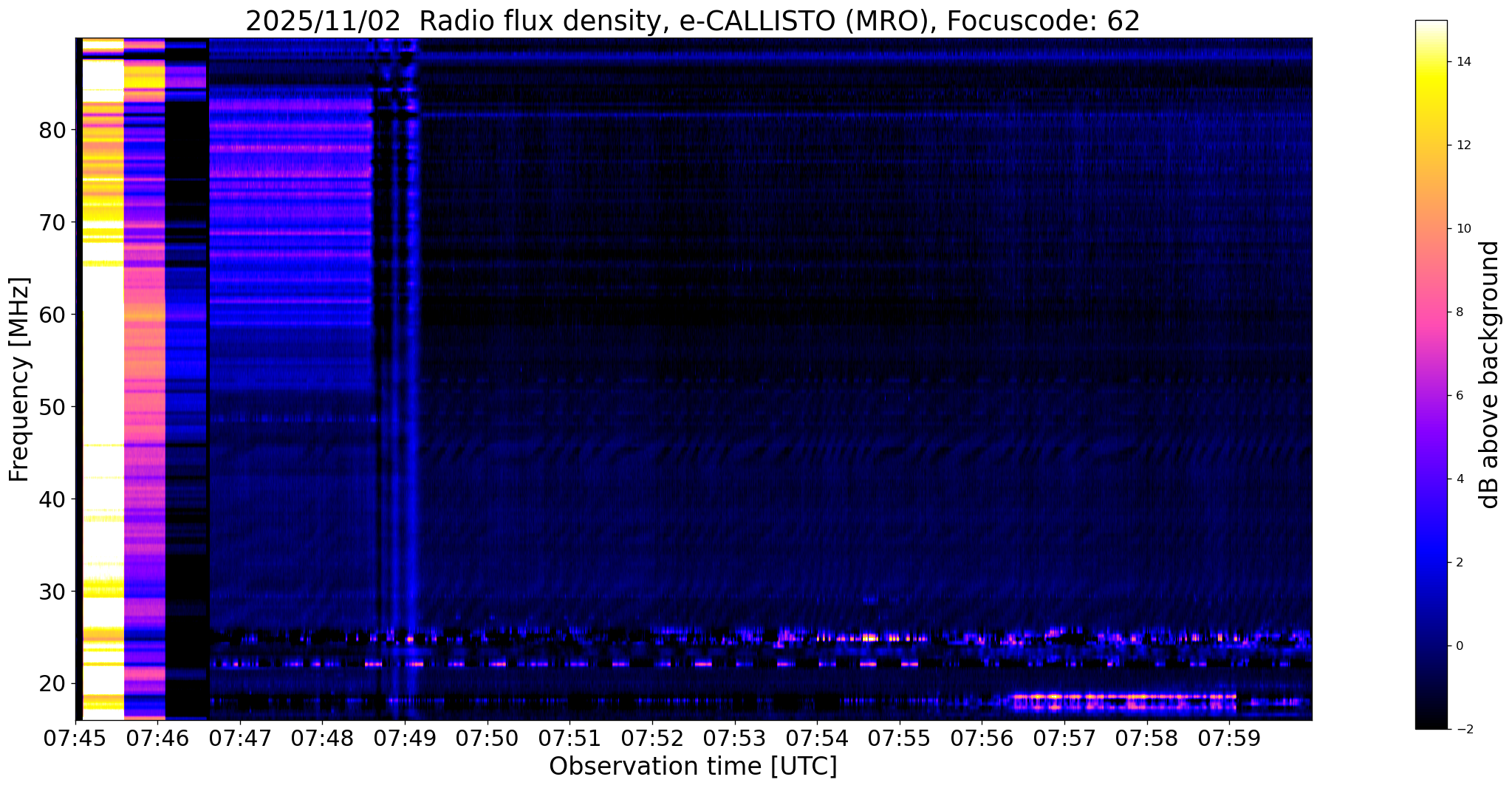Click the 'Frequency [MHz]' y-axis label

19,380
